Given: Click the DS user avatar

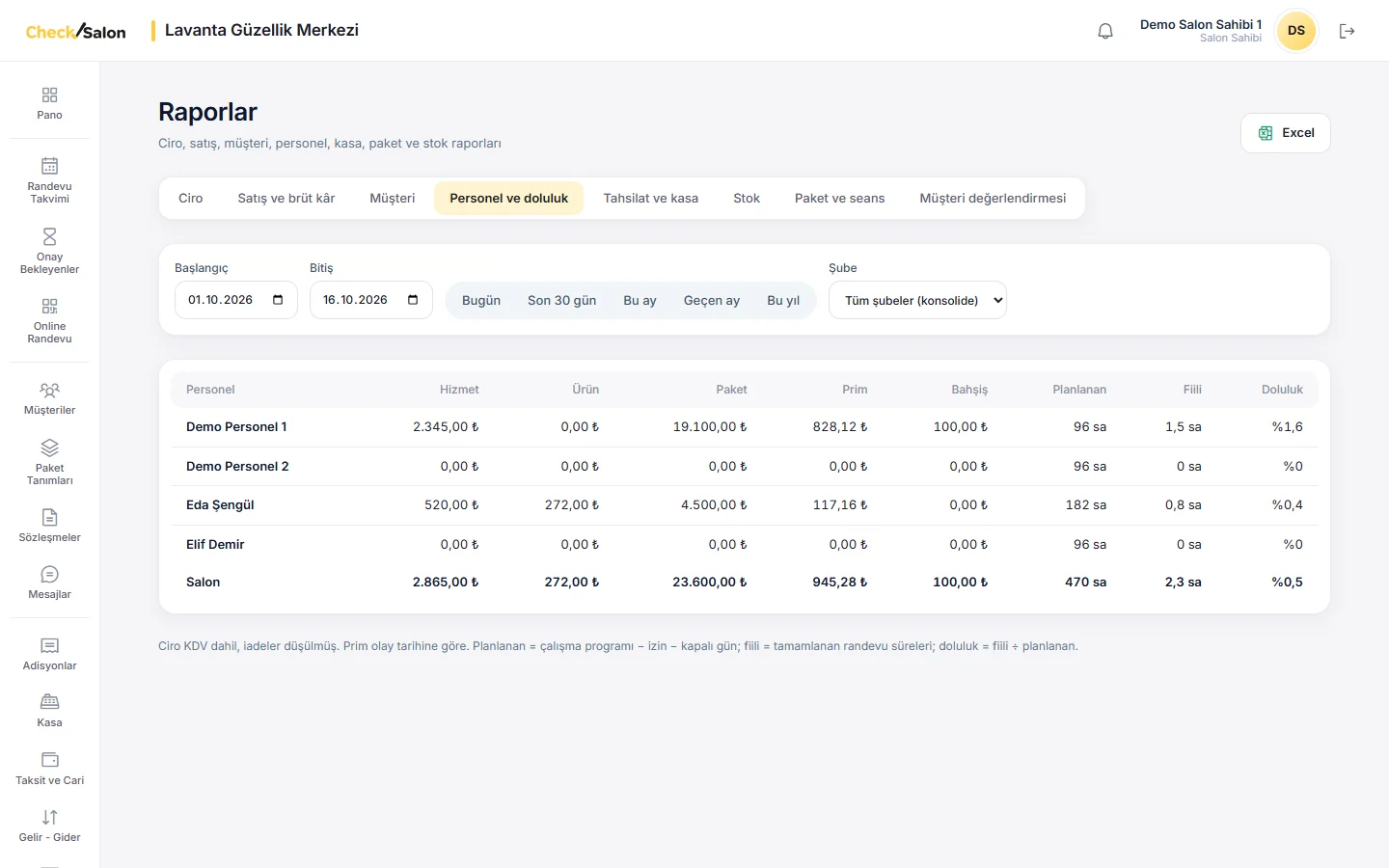Looking at the screenshot, I should [1296, 31].
